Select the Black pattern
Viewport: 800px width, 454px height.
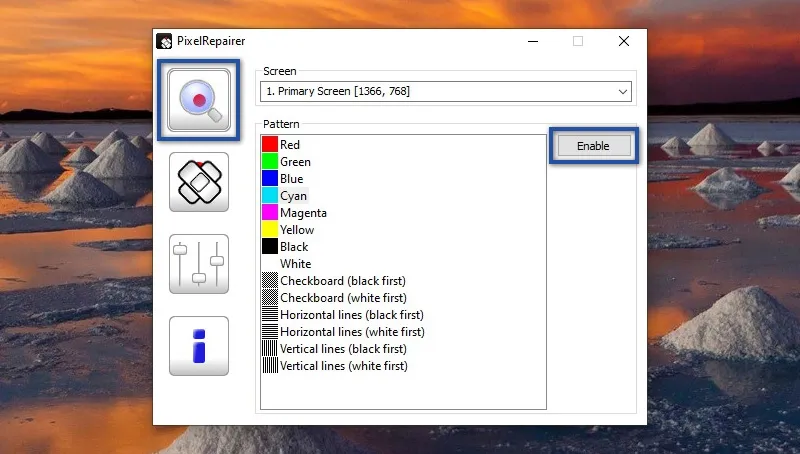coord(285,247)
